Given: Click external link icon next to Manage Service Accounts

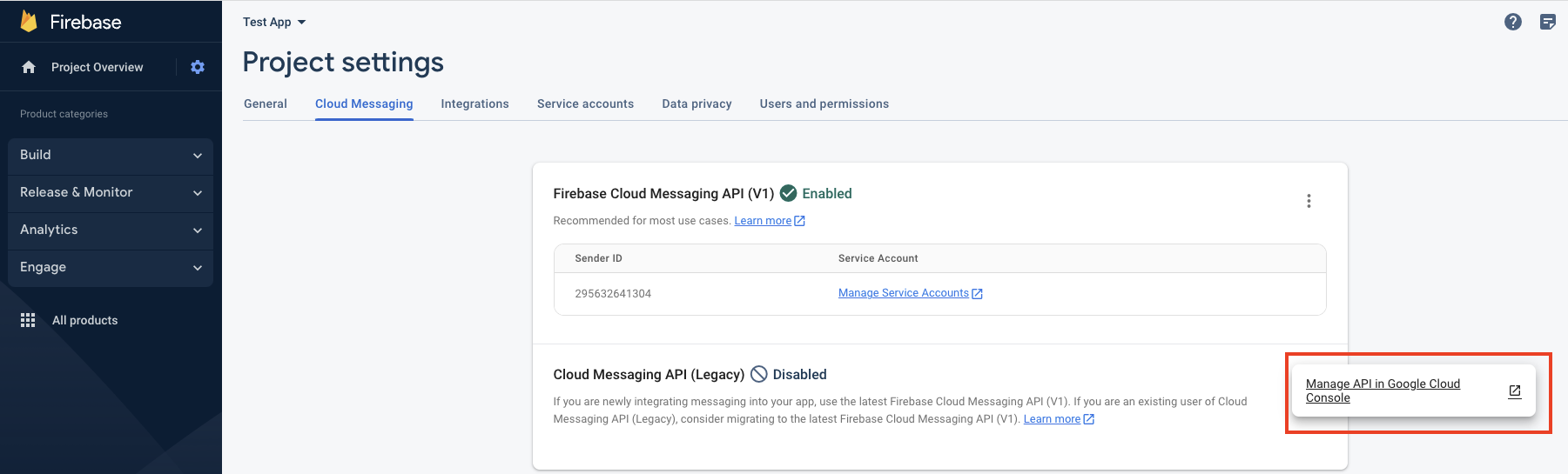Looking at the screenshot, I should (x=977, y=294).
